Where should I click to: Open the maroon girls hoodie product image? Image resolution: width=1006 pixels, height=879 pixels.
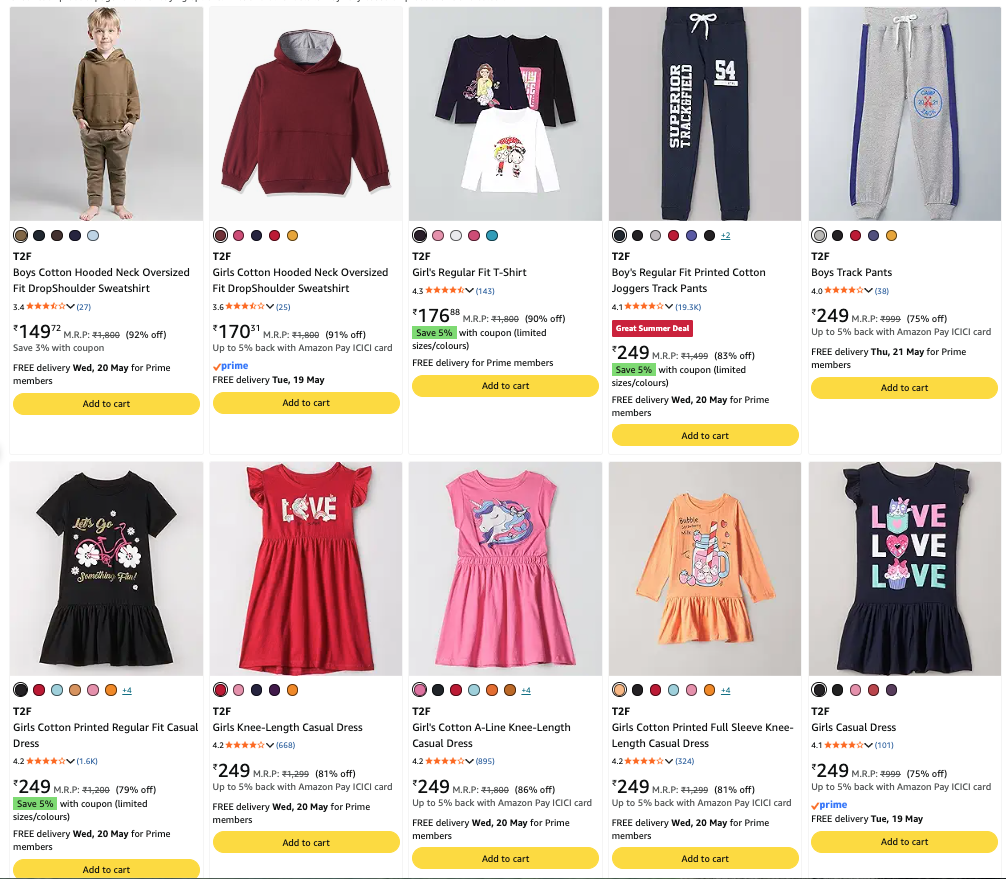[x=306, y=114]
